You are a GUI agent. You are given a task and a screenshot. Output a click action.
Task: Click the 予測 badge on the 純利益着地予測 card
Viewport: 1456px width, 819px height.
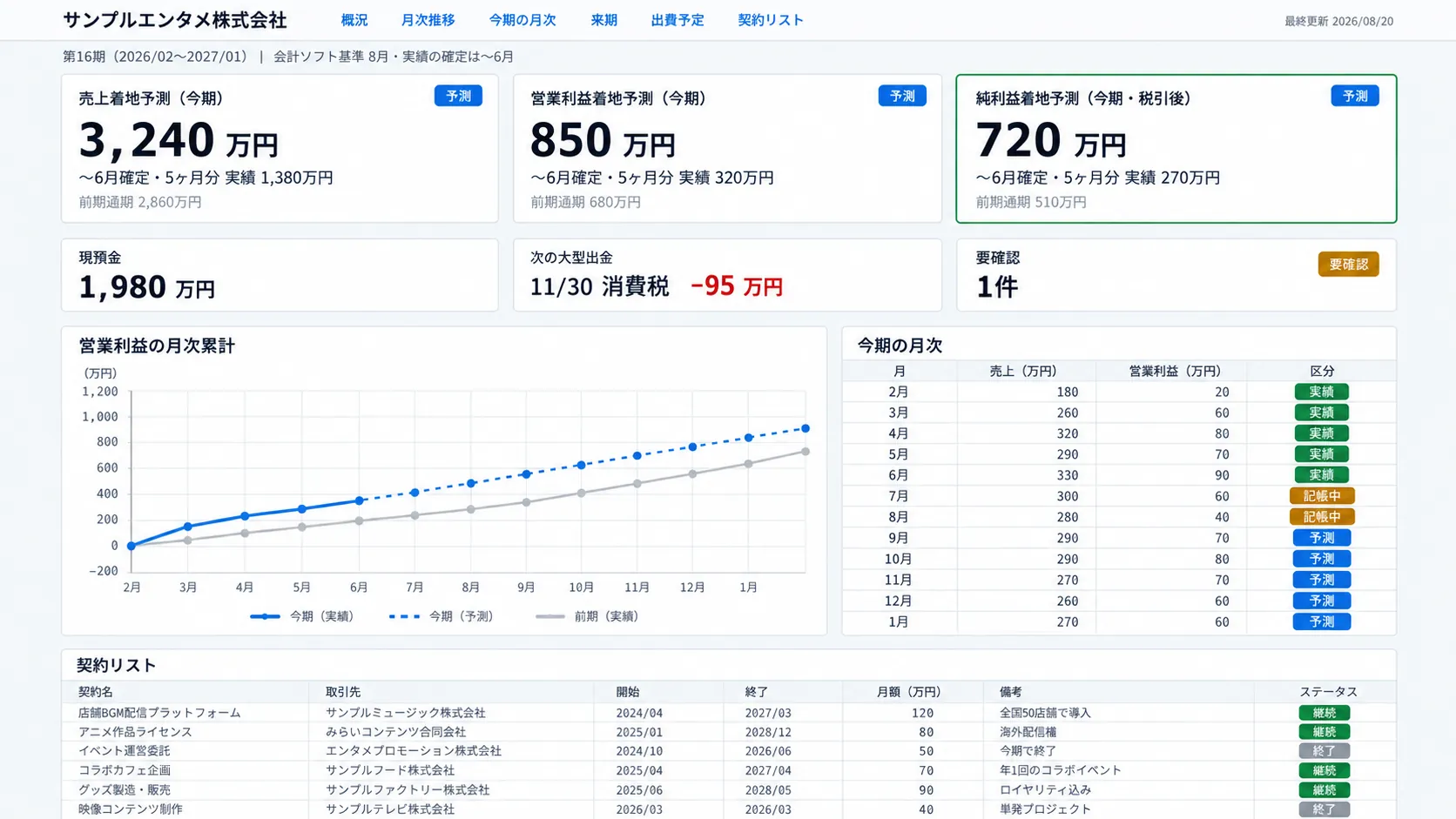click(1355, 96)
